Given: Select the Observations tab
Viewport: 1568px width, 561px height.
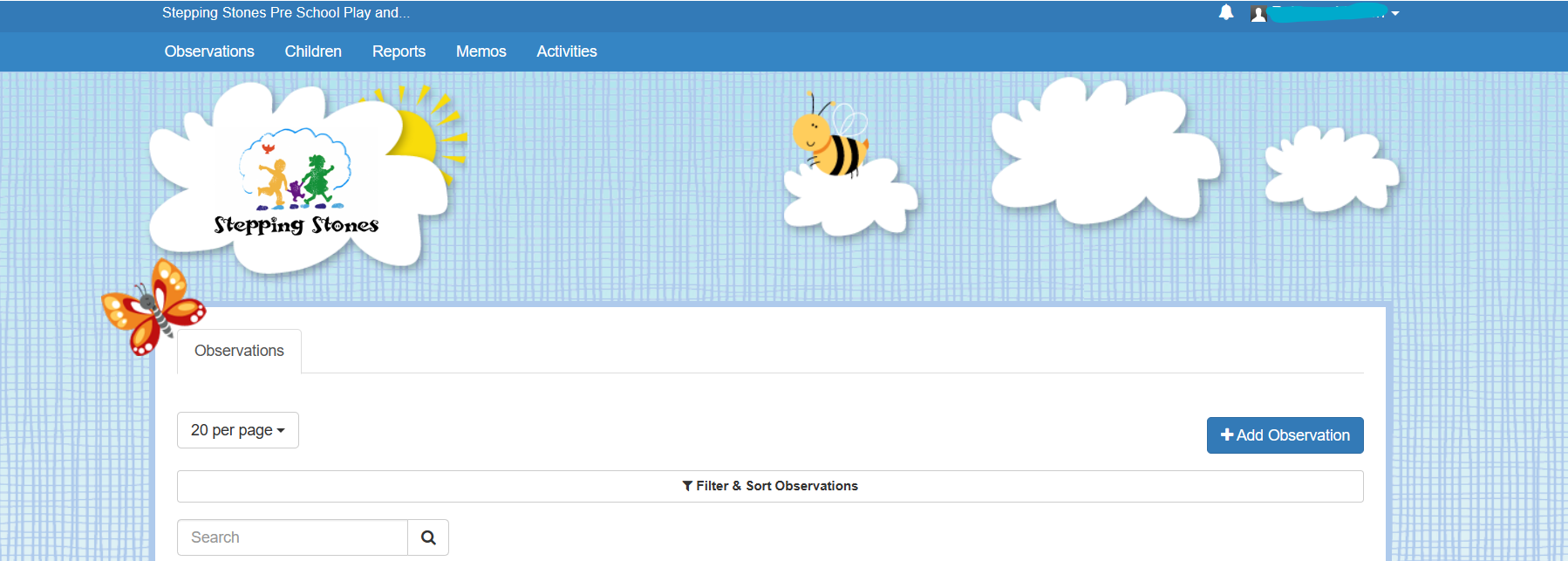Looking at the screenshot, I should (239, 351).
